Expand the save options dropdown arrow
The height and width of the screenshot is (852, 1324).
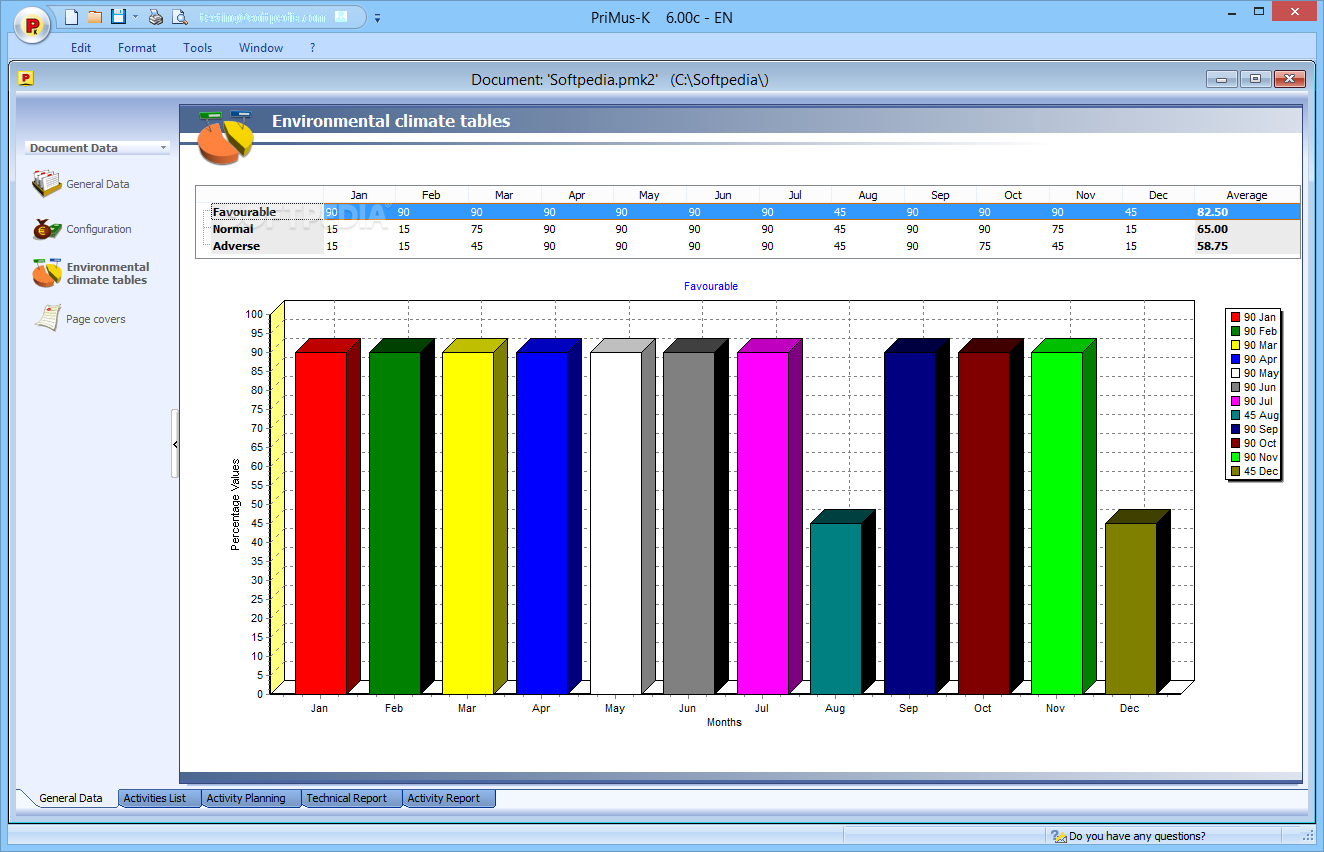135,17
